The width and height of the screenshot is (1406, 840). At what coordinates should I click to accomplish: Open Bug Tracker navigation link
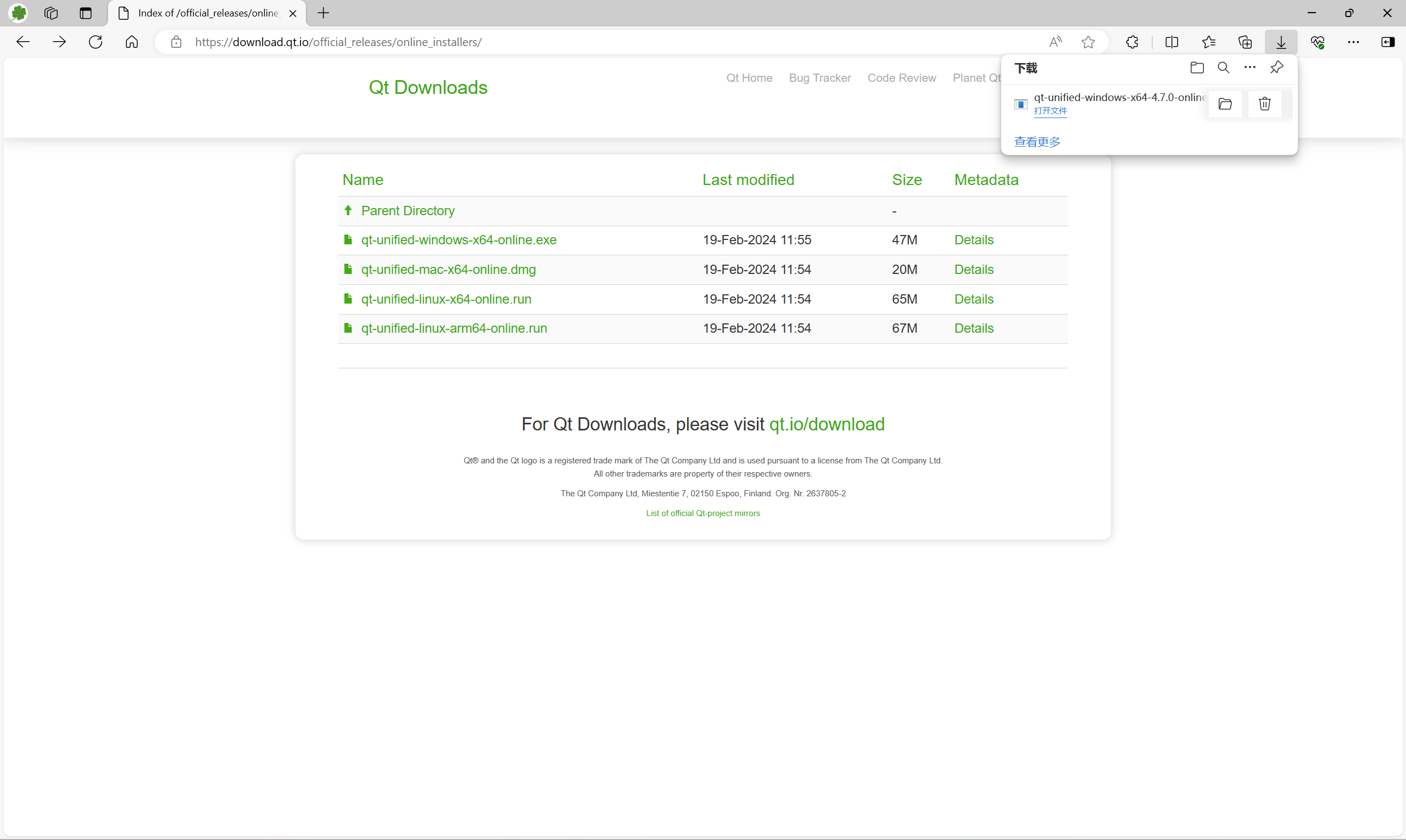tap(820, 78)
